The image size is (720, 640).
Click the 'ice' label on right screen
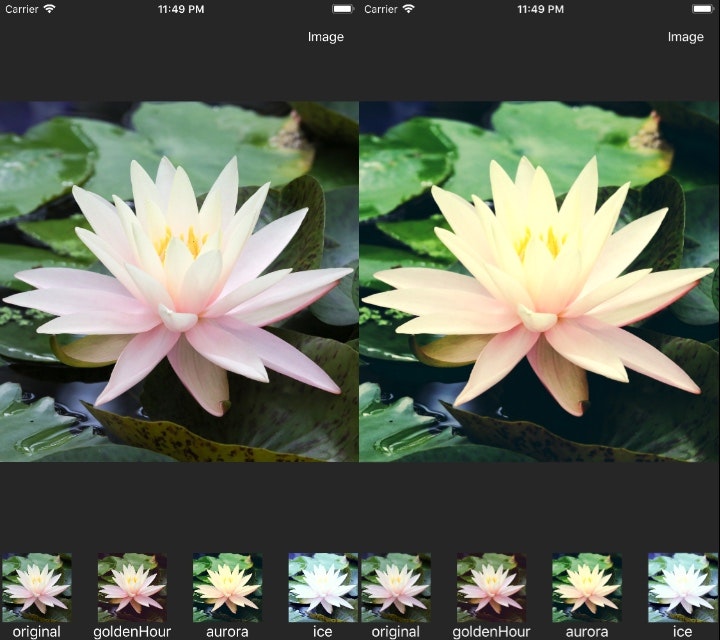click(x=683, y=632)
